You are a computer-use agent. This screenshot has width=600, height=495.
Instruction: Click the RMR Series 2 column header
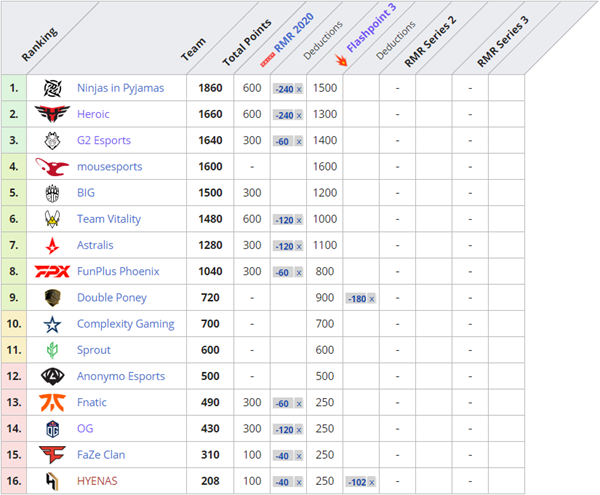[x=430, y=42]
